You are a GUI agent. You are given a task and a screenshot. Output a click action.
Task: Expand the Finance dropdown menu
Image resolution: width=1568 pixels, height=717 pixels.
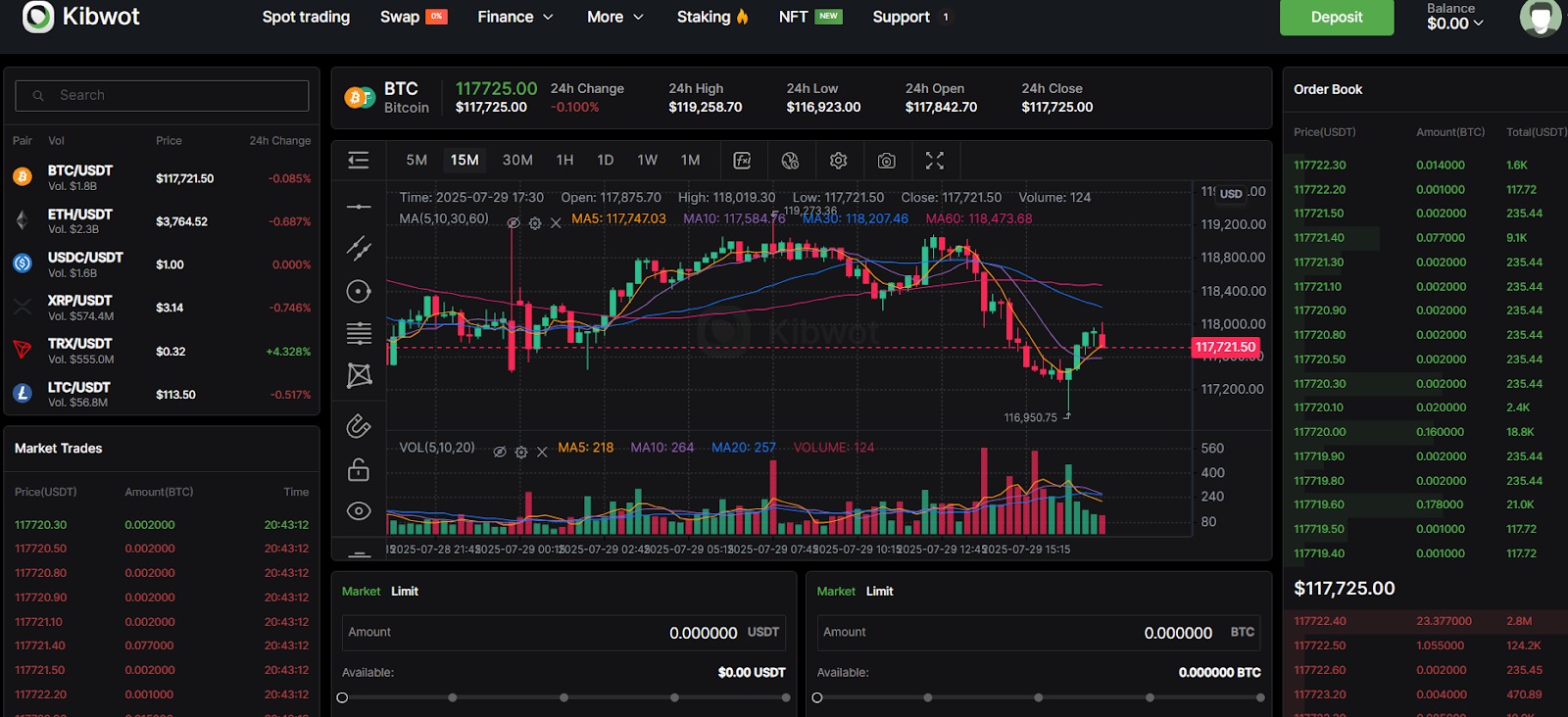point(515,17)
